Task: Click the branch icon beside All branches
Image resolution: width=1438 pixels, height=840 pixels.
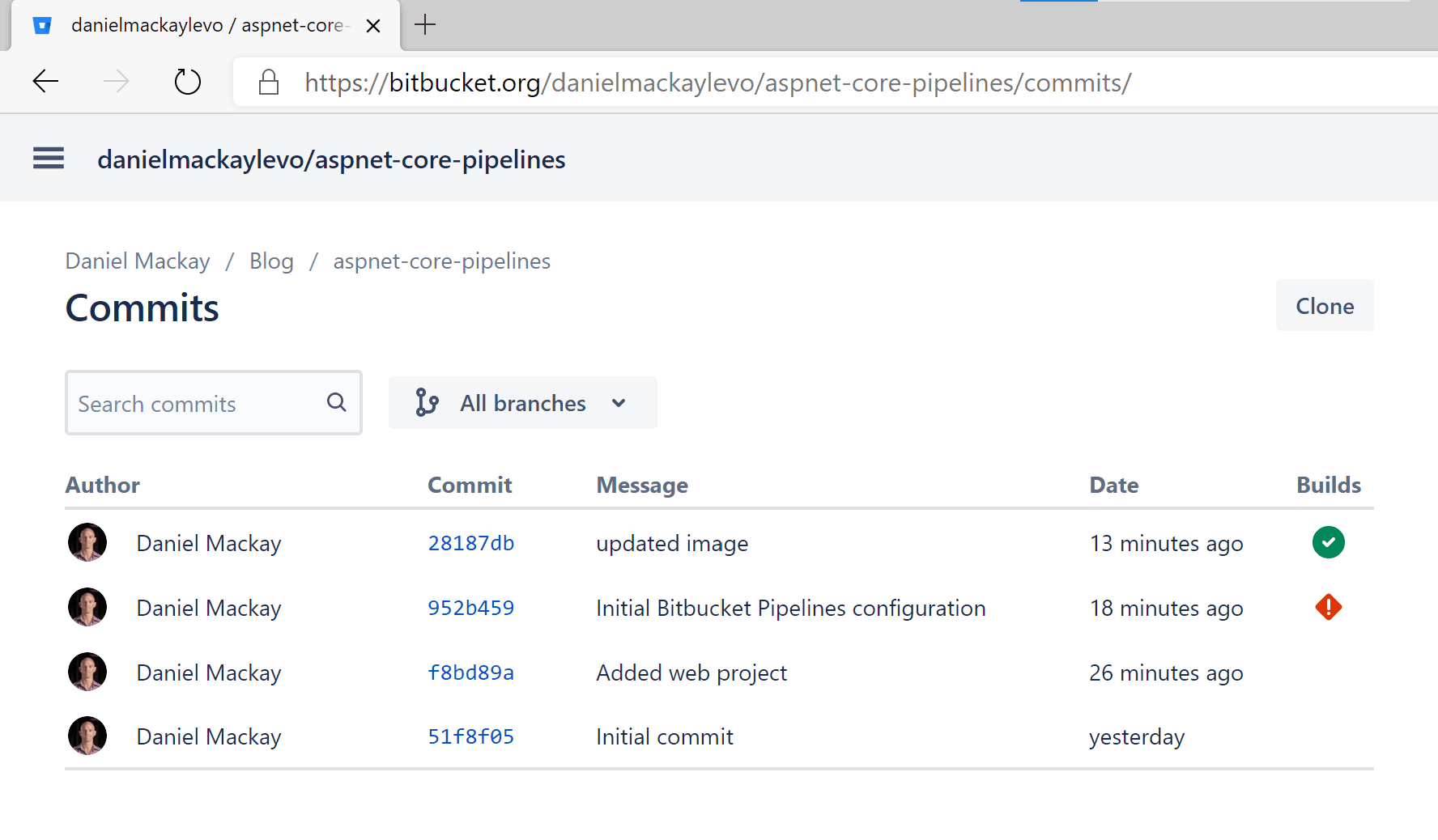Action: 427,402
